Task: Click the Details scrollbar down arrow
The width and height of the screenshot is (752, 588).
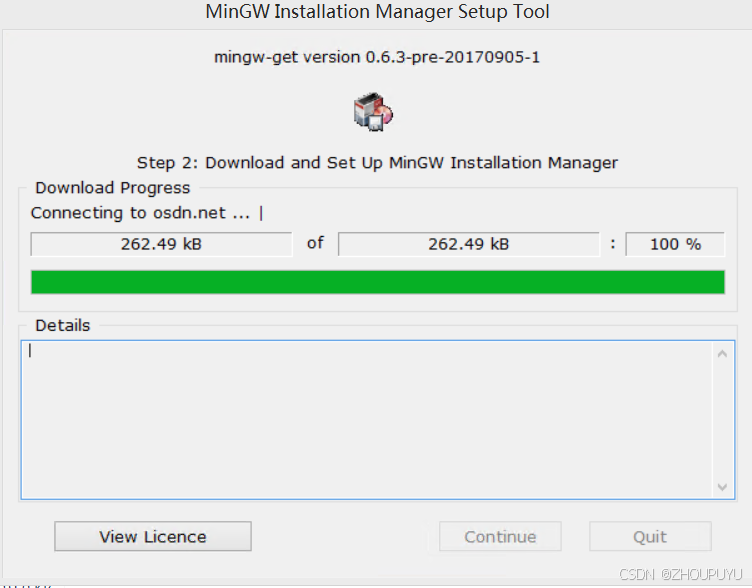Action: click(722, 487)
